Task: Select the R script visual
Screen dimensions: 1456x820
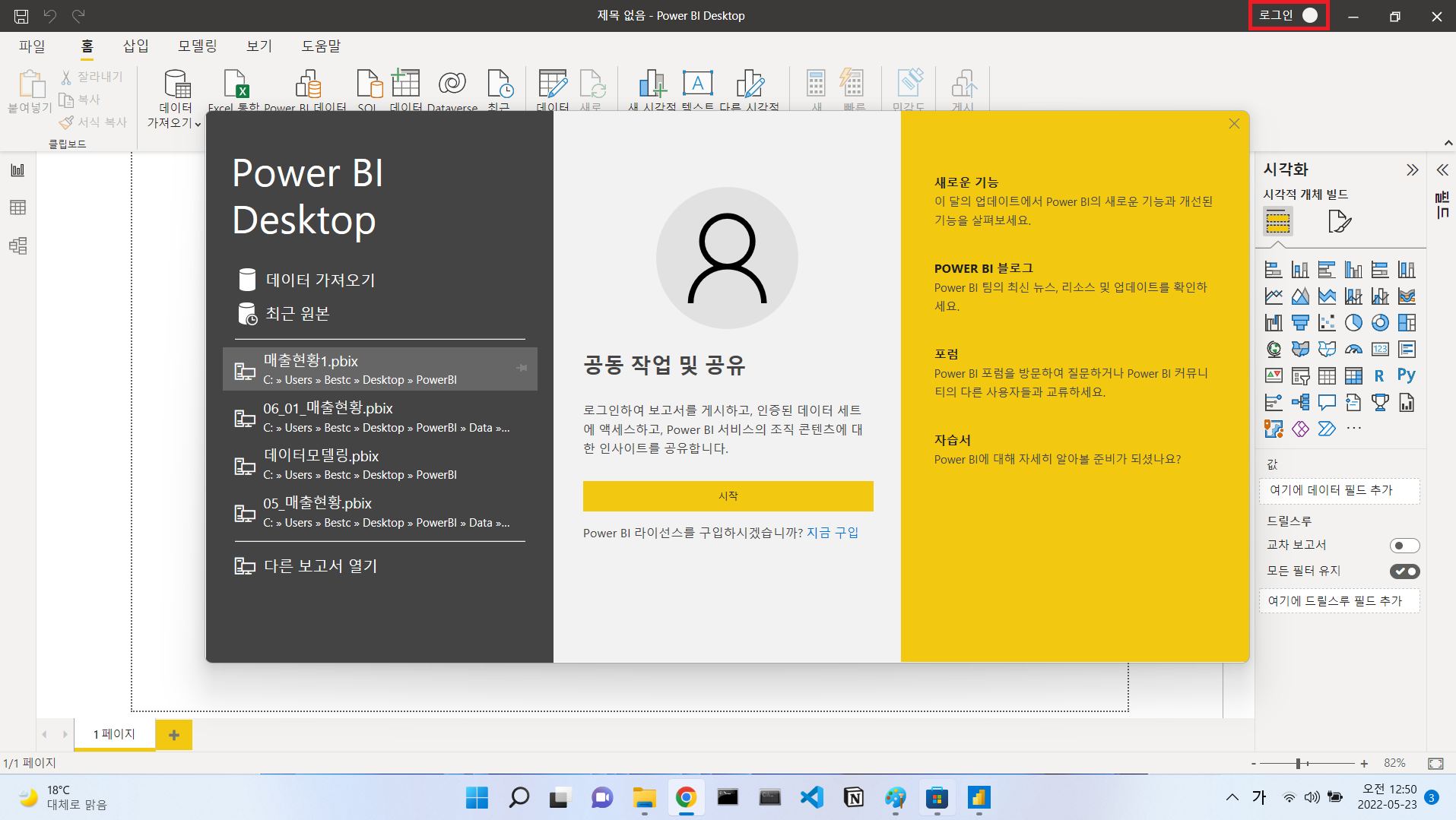Action: click(x=1380, y=376)
